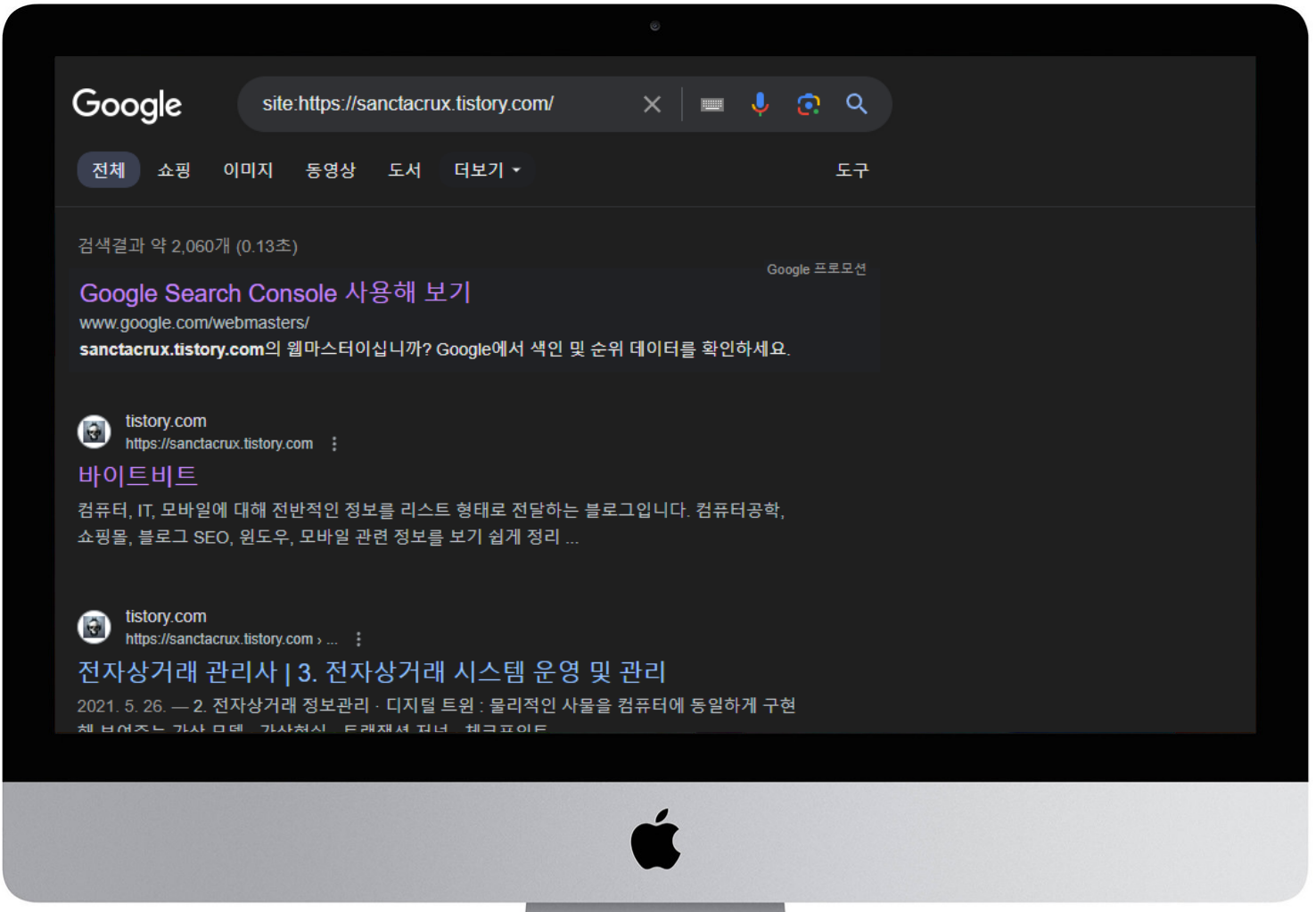Select the 전체 tab
Screen dimensions: 1316x912
[x=109, y=170]
